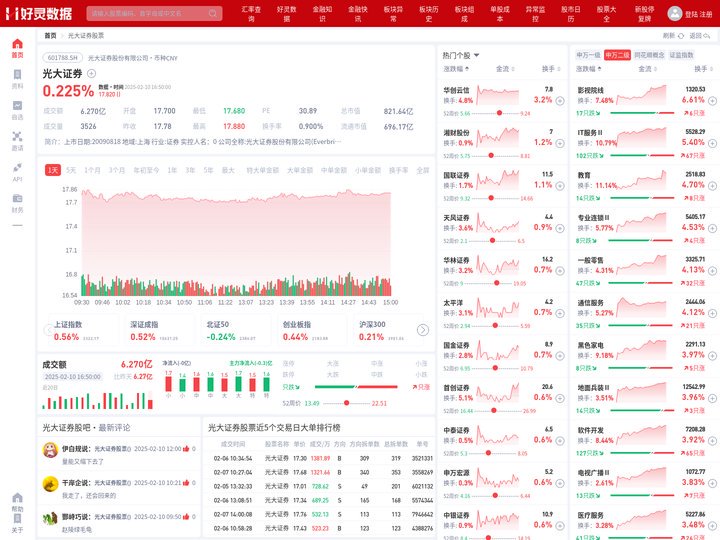Add 天风证券 with its plus icon
Screen dimensions: 720x540
click(560, 228)
